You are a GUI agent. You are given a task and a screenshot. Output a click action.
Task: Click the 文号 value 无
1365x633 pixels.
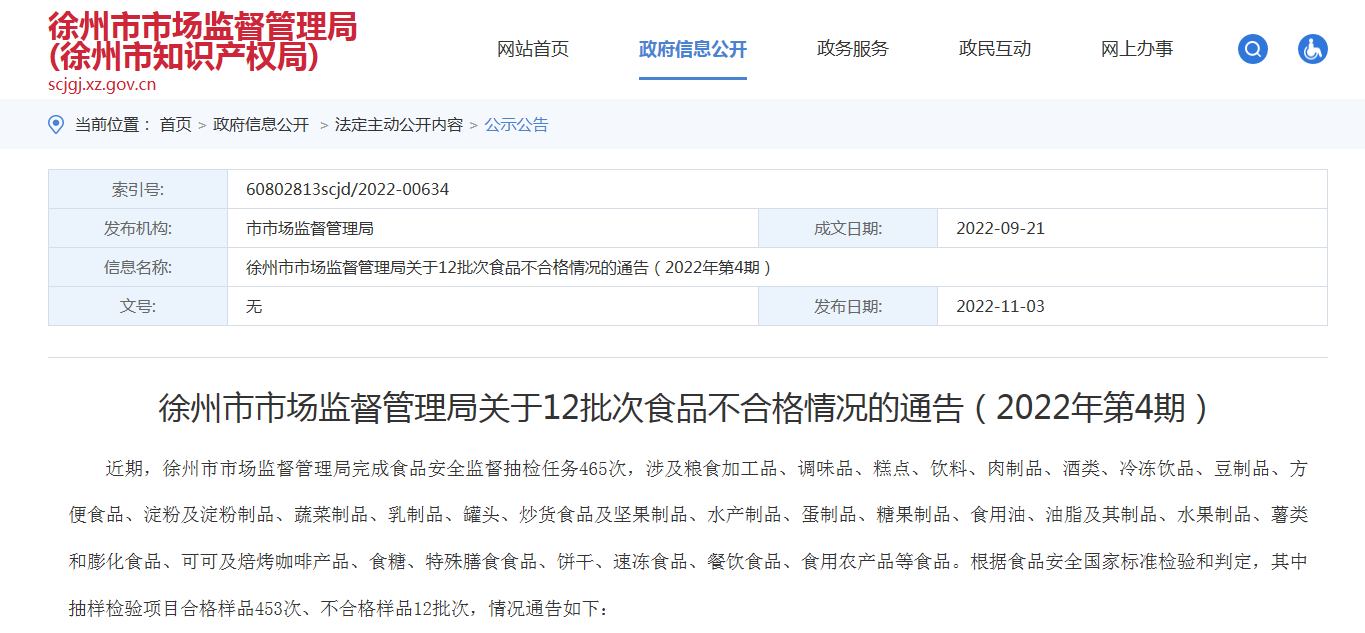254,306
